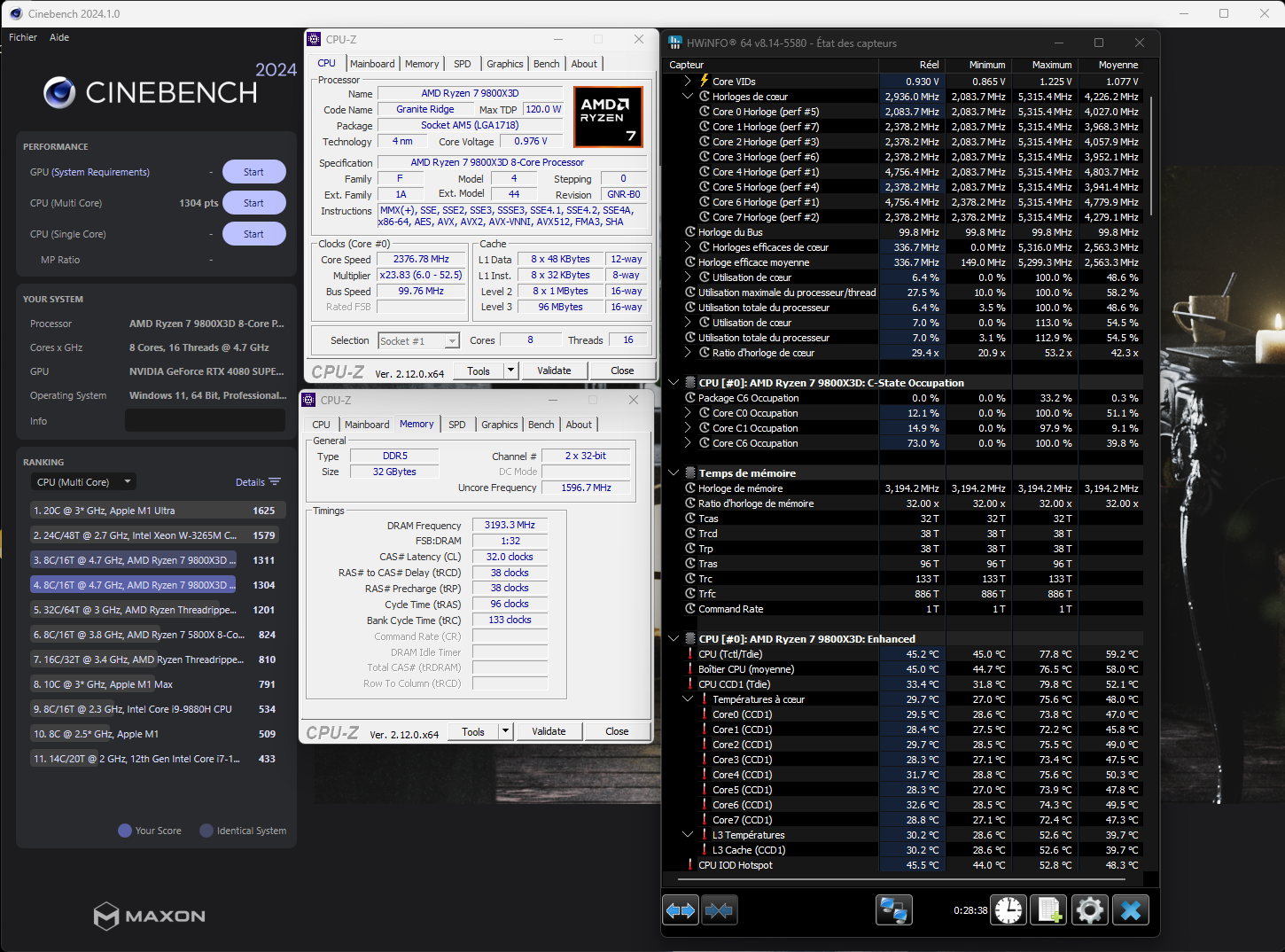Open the CPU (Multi Core) ranking dropdown
Screen dimensions: 1285x952
tap(83, 482)
